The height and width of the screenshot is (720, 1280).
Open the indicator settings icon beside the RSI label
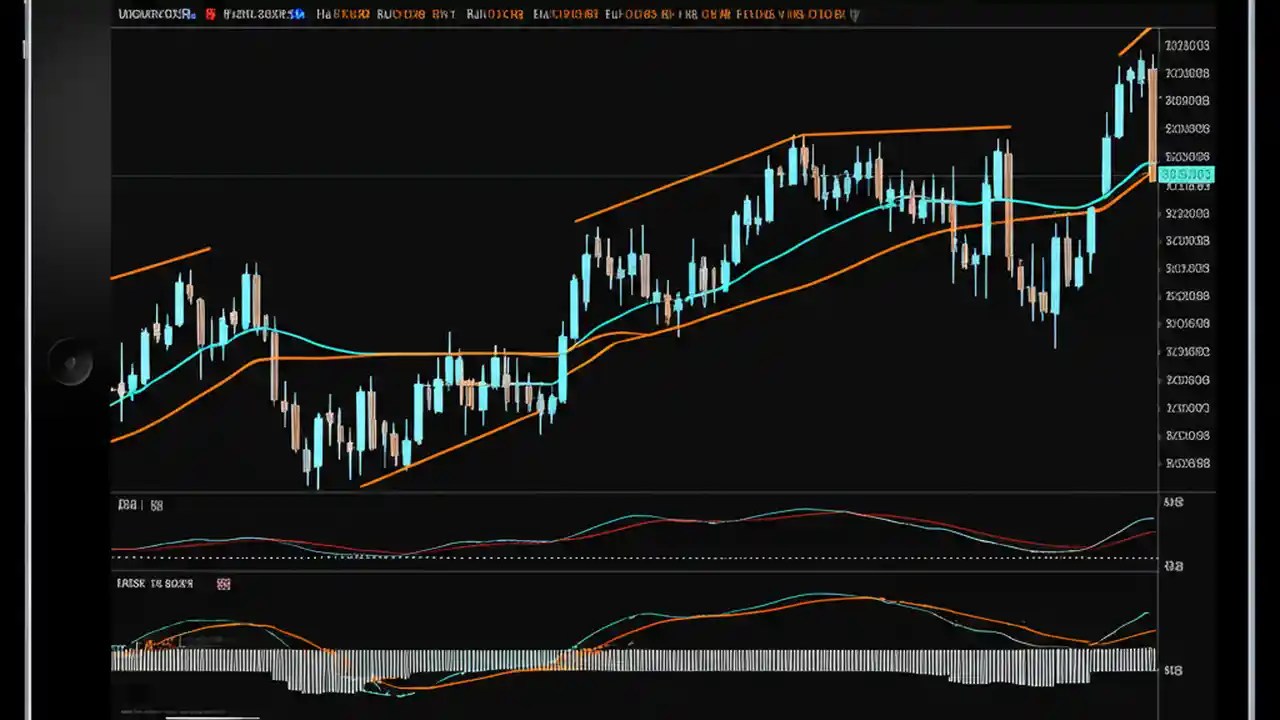[x=155, y=505]
